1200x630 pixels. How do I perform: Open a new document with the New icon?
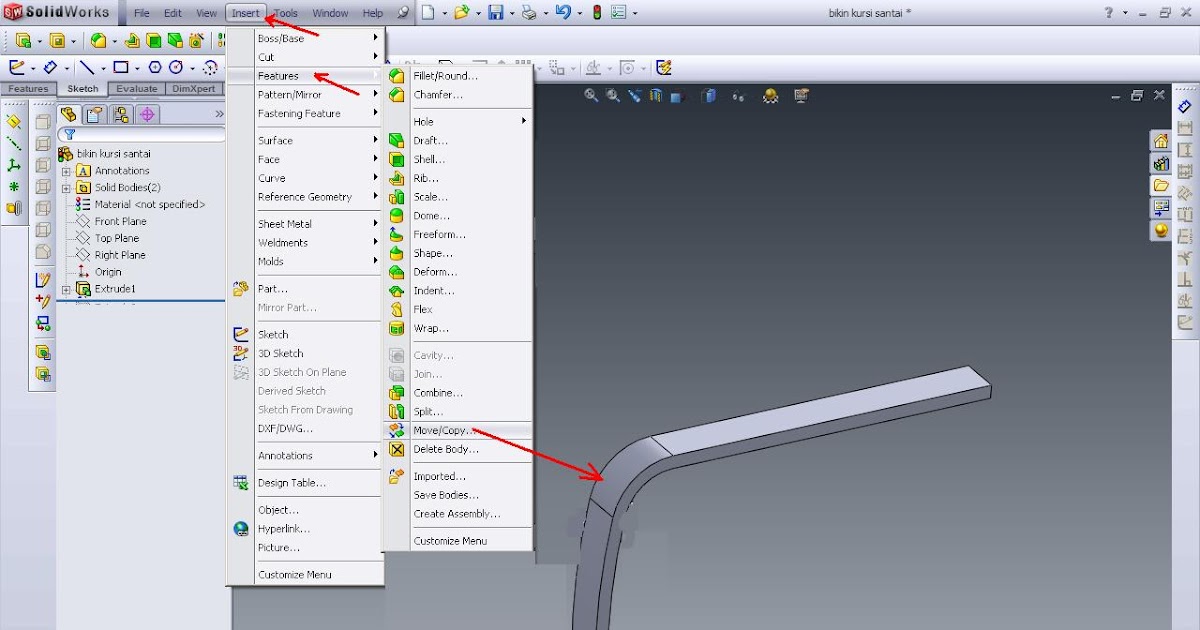point(429,11)
